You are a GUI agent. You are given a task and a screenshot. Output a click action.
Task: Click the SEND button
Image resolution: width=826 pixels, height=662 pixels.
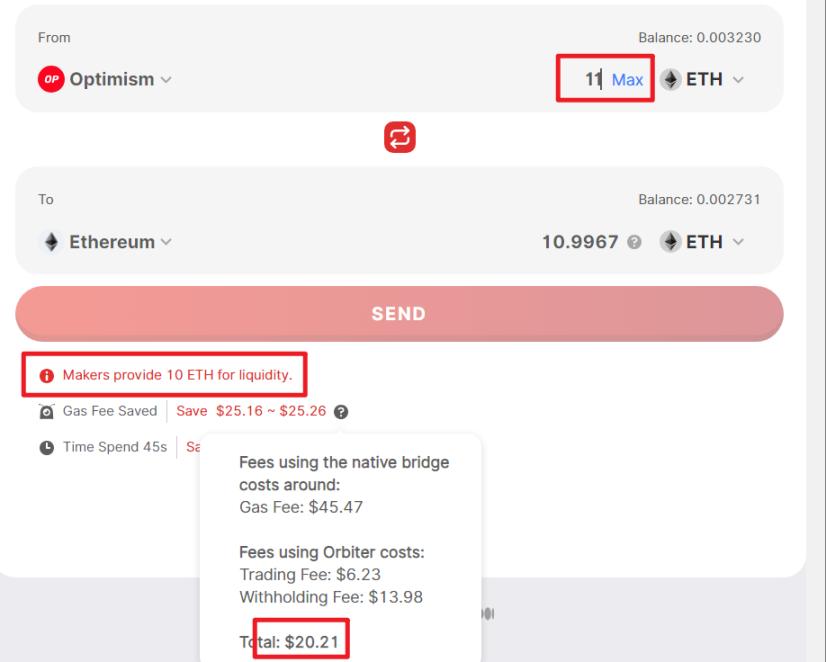(x=400, y=314)
